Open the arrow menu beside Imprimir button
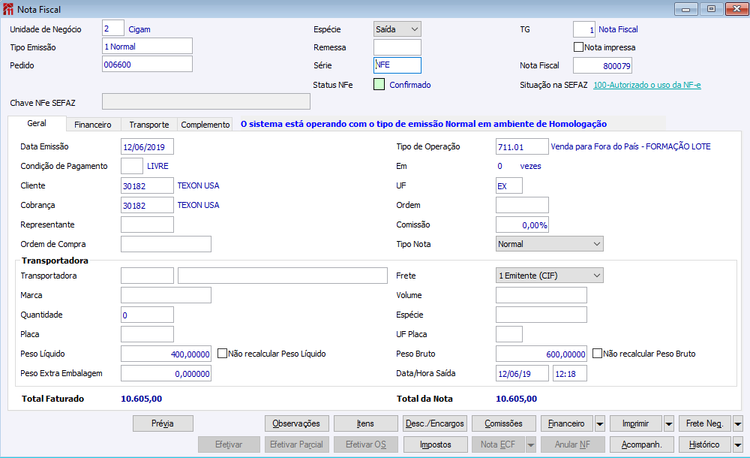This screenshot has width=750, height=458. 669,424
